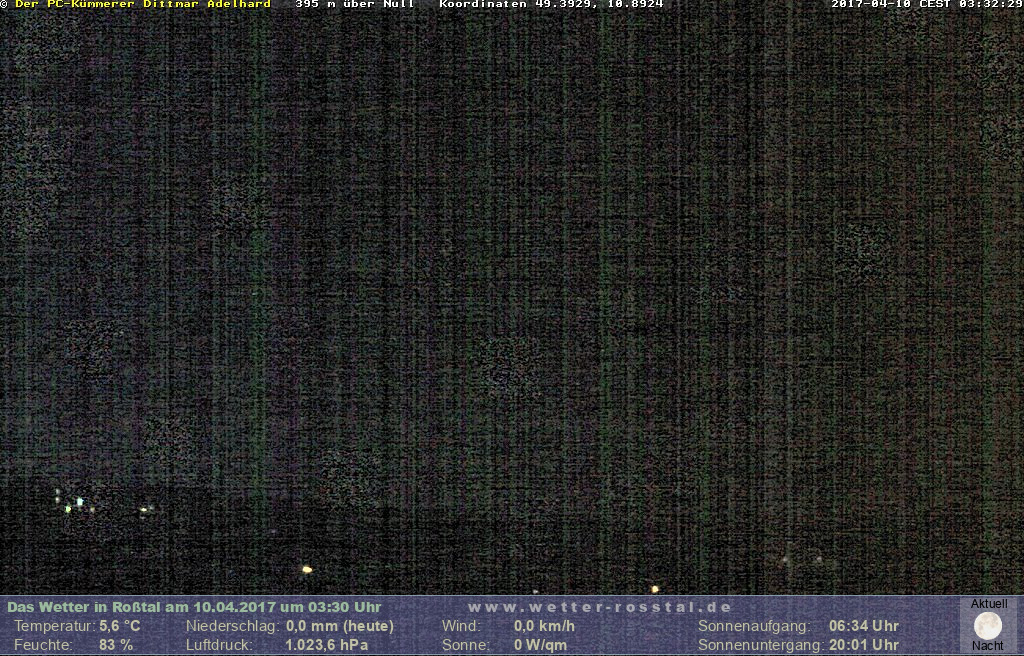This screenshot has height=656, width=1024.
Task: Click the temperature value 5,6 °C
Action: click(x=119, y=626)
